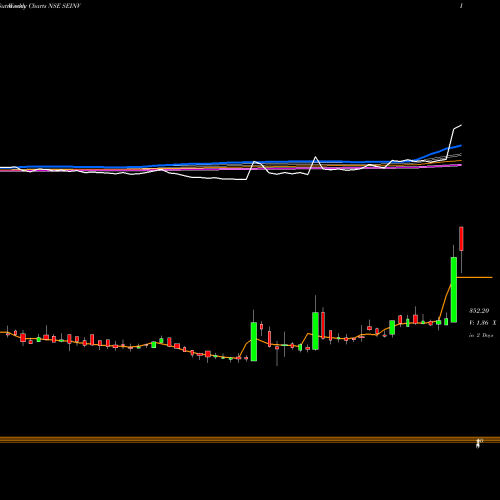Click the latest red candle at the chart top
Viewport: 500px width, 500px height.
(461, 239)
